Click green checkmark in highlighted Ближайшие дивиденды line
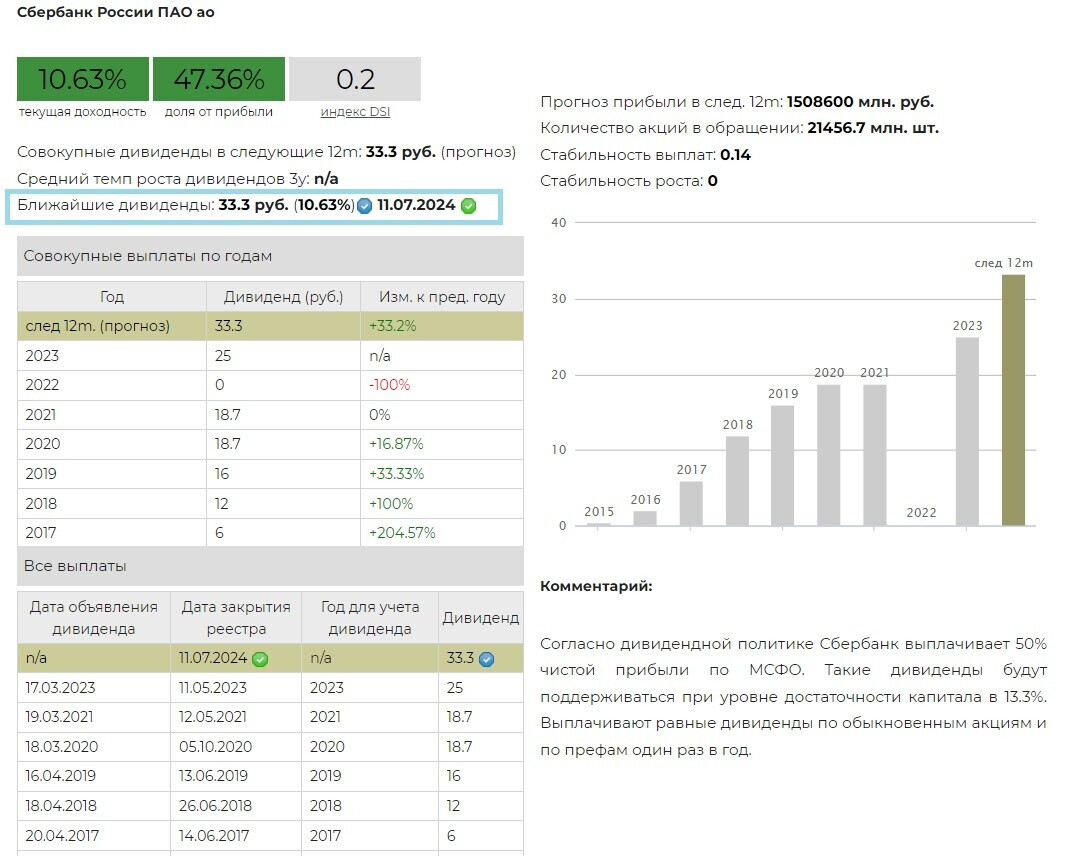The height and width of the screenshot is (856, 1070). click(x=468, y=206)
